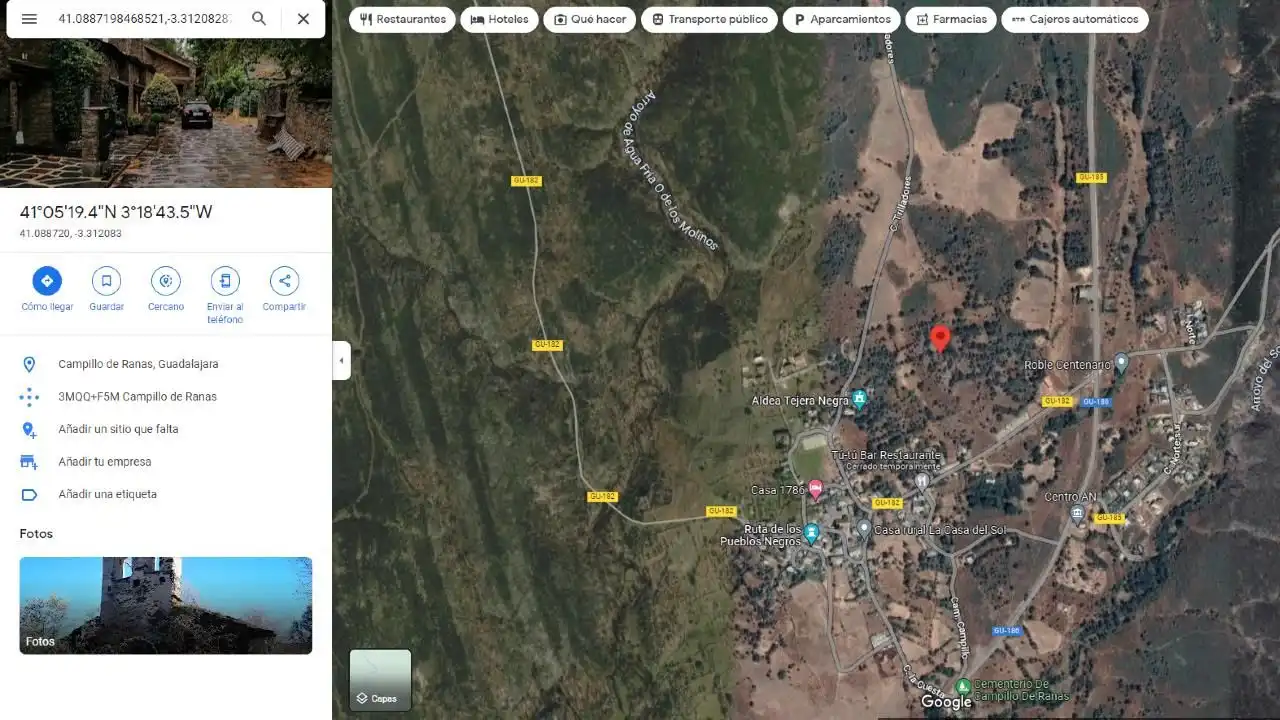
Task: Collapse the side panel with arrow
Action: 342,360
